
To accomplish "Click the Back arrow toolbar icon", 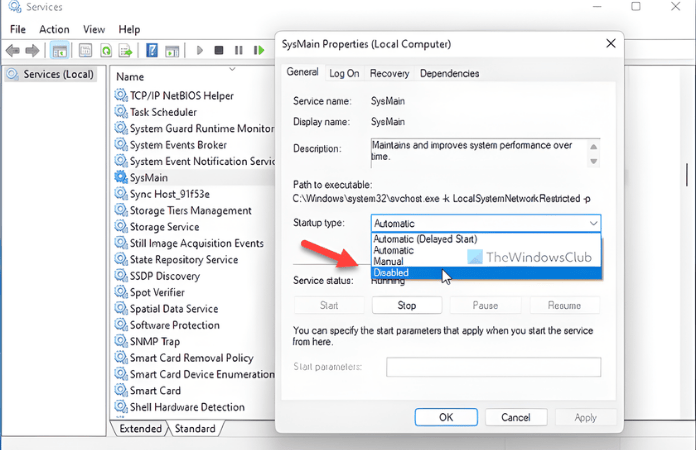I will 13,50.
